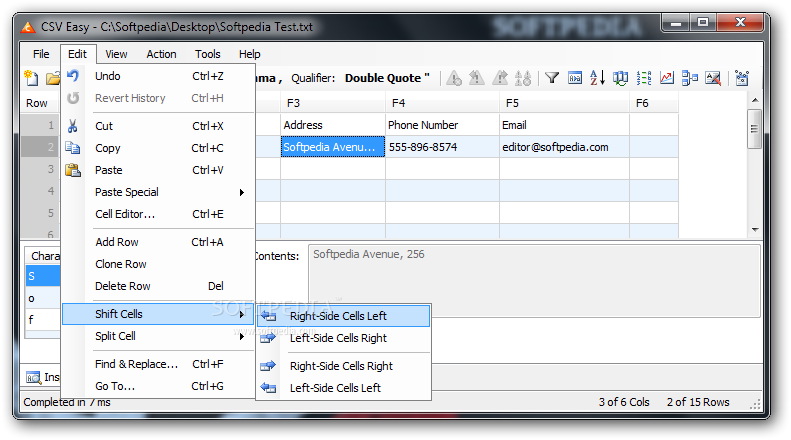Click the new file toolbar icon
Image resolution: width=791 pixels, height=440 pixels.
[x=32, y=78]
